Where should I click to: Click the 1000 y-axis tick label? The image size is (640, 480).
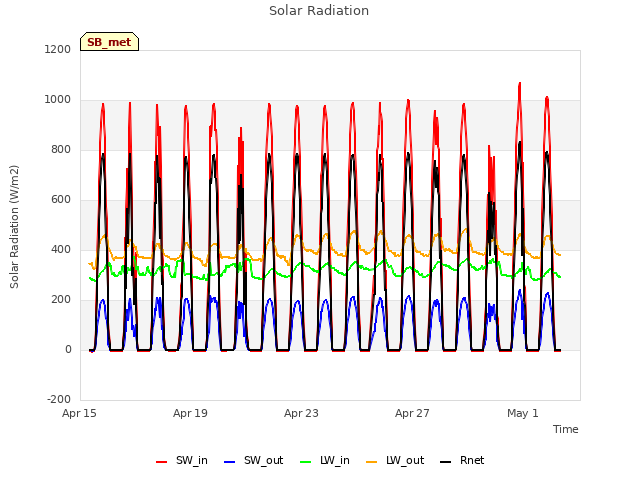coord(58,100)
